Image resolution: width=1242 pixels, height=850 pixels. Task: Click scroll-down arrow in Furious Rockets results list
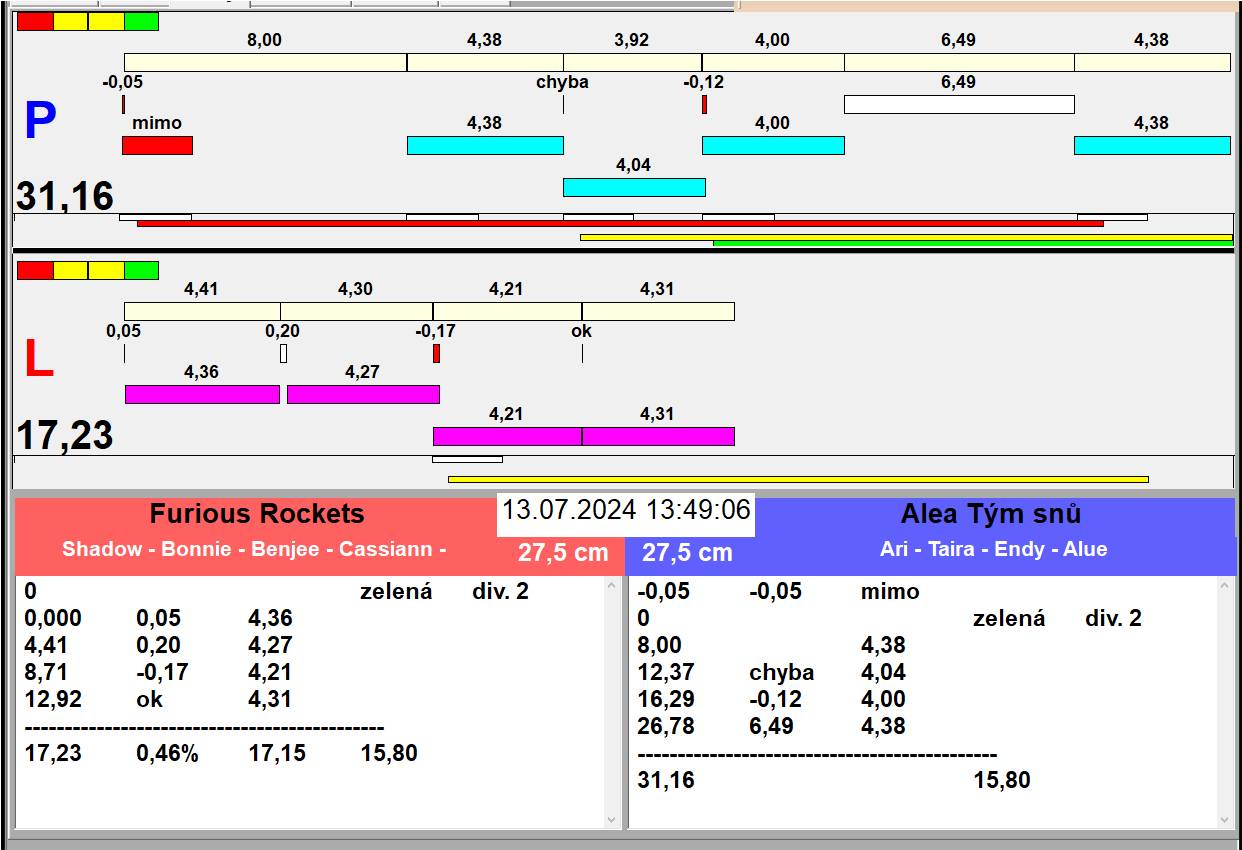(612, 820)
